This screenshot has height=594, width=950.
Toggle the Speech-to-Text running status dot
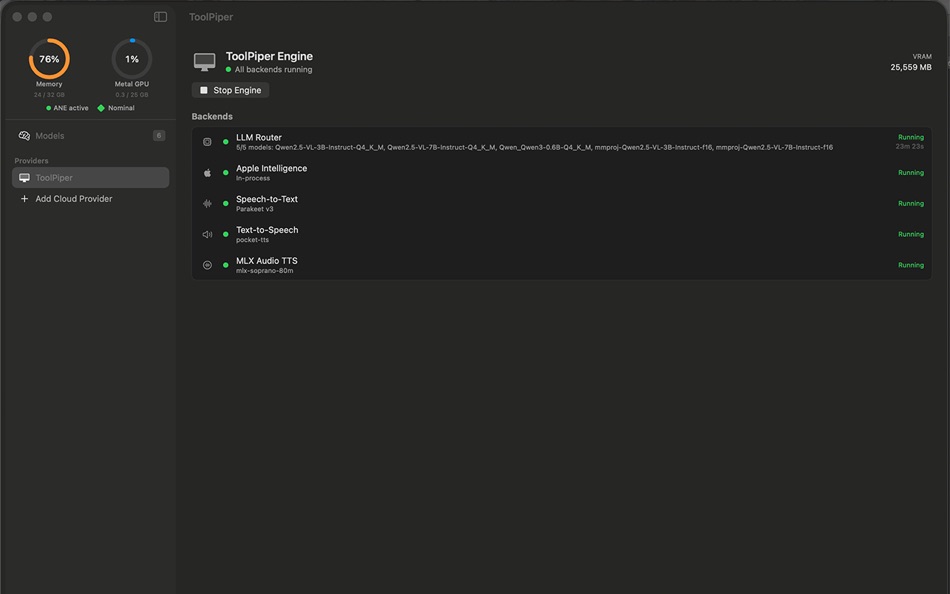click(x=227, y=203)
